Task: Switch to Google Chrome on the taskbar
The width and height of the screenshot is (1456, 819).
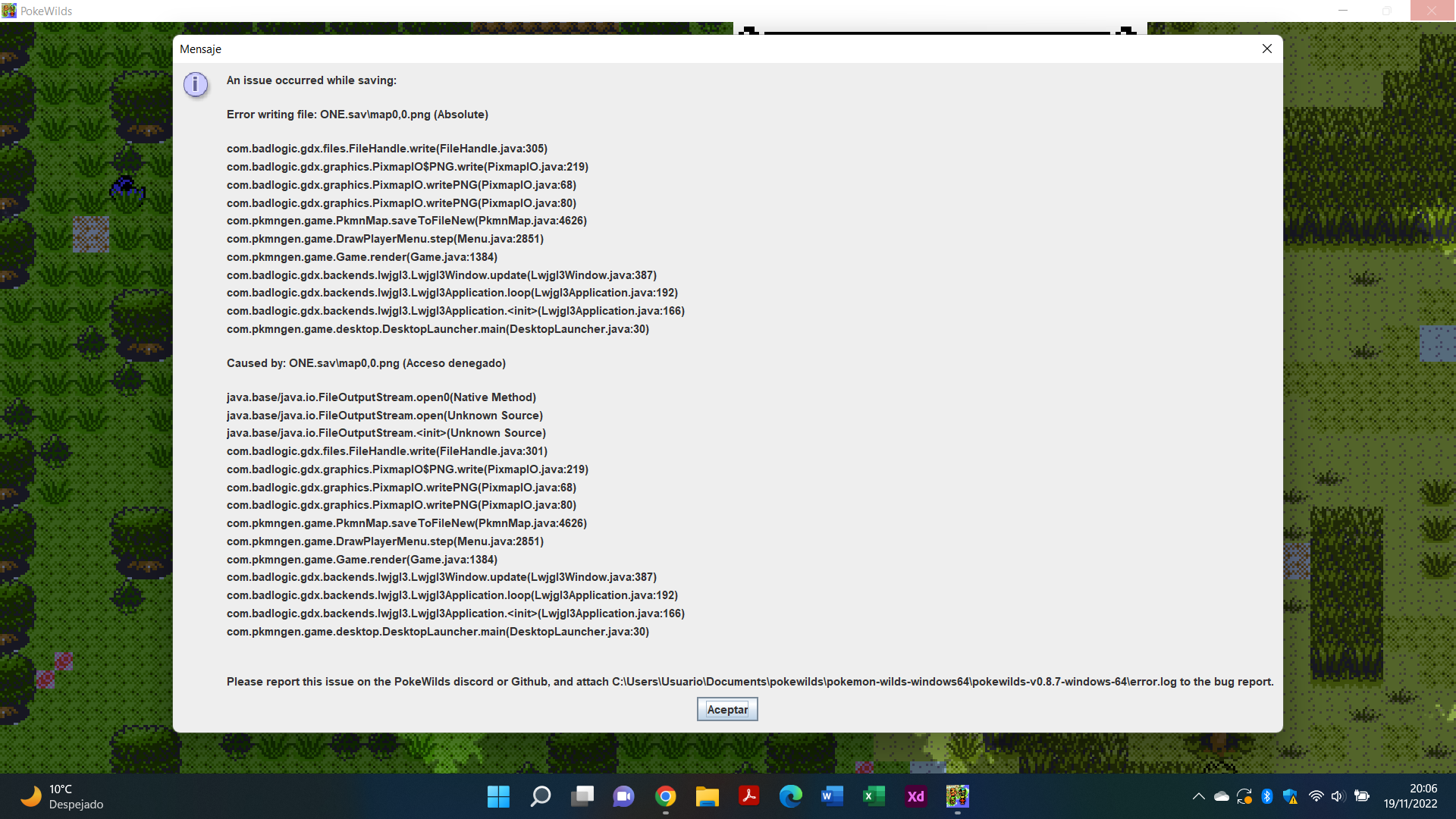Action: pos(666,796)
